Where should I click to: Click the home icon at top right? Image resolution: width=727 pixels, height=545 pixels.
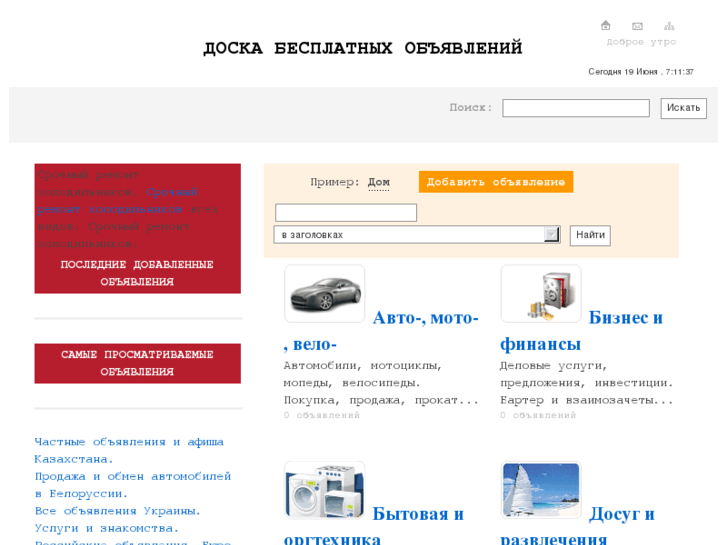click(606, 26)
